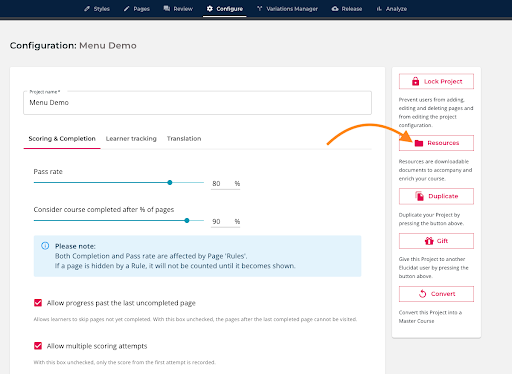Click the folder icon on Resources

pos(419,143)
